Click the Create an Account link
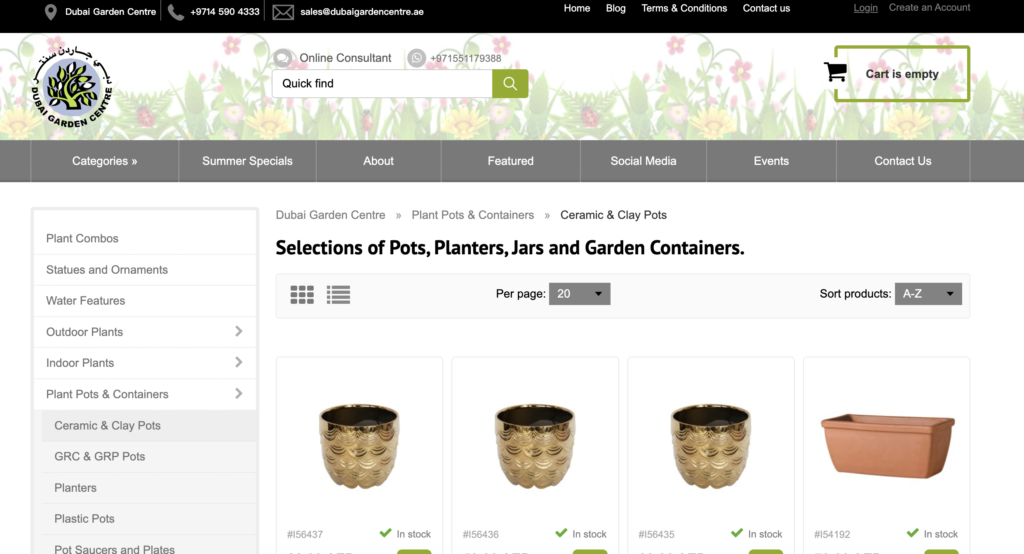Viewport: 1024px width, 554px height. click(x=929, y=8)
